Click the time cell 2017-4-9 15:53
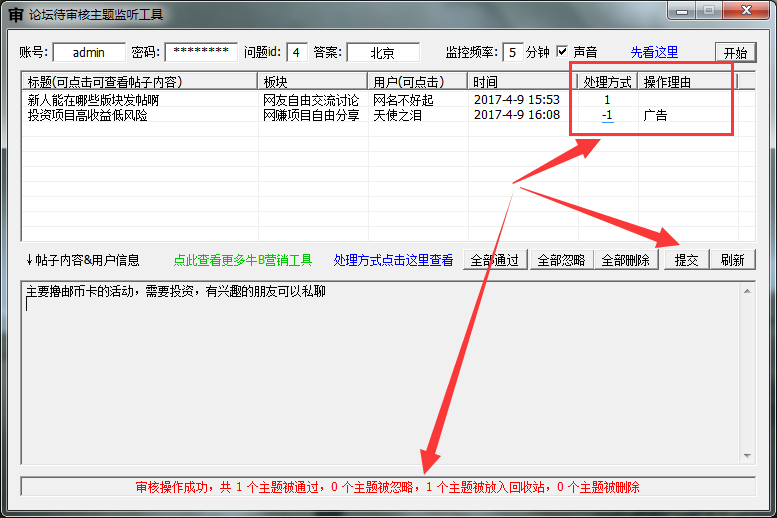Screen dimensions: 777x518 click(x=517, y=100)
